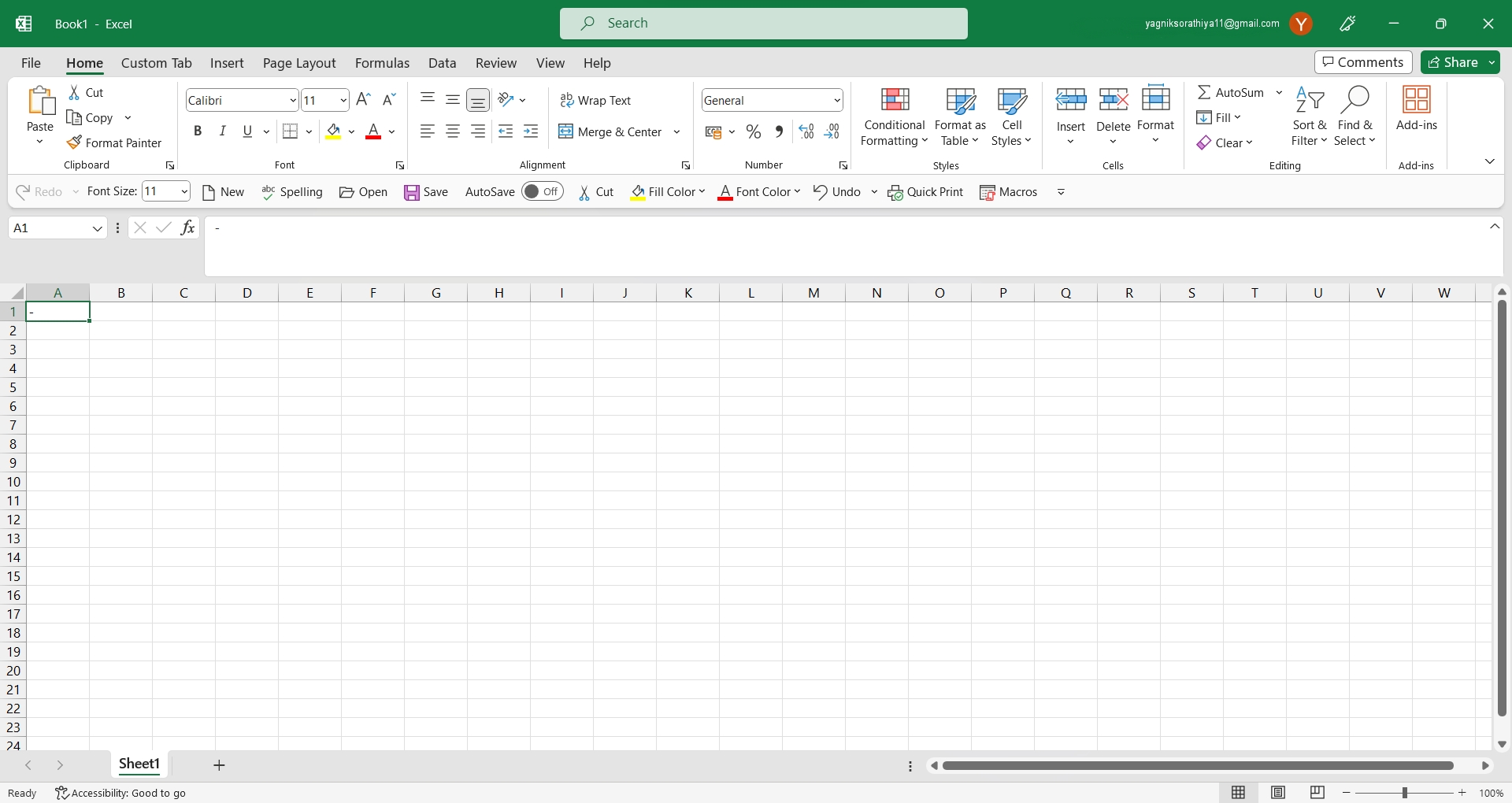1512x803 pixels.
Task: Apply Format as Table
Action: [959, 117]
